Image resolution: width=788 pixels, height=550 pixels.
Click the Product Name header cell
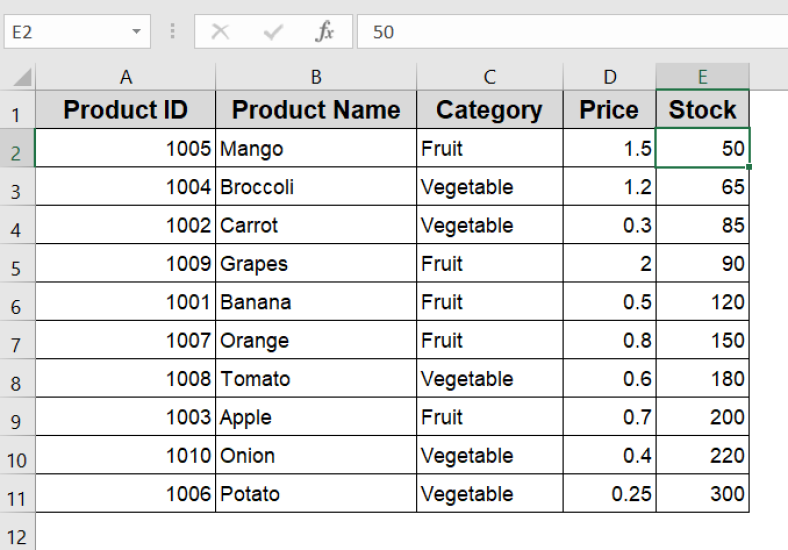pyautogui.click(x=316, y=110)
